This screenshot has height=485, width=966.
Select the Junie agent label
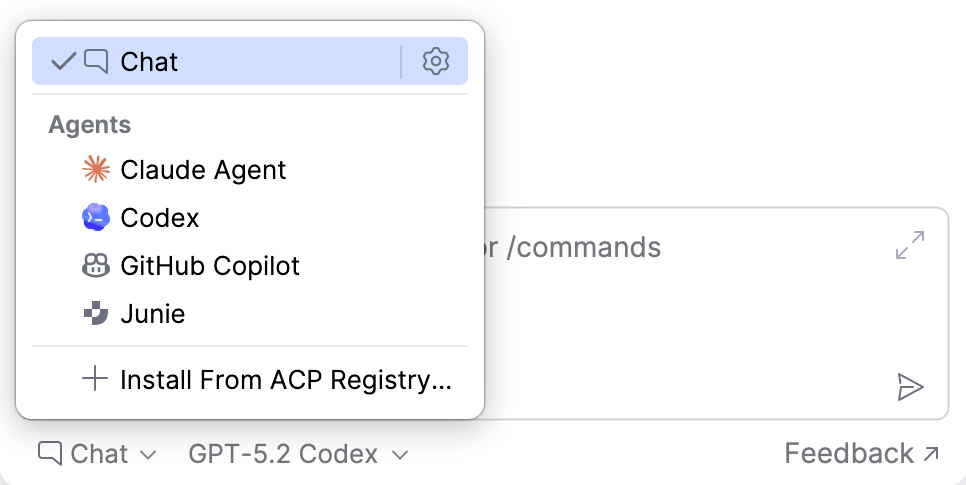(x=152, y=314)
